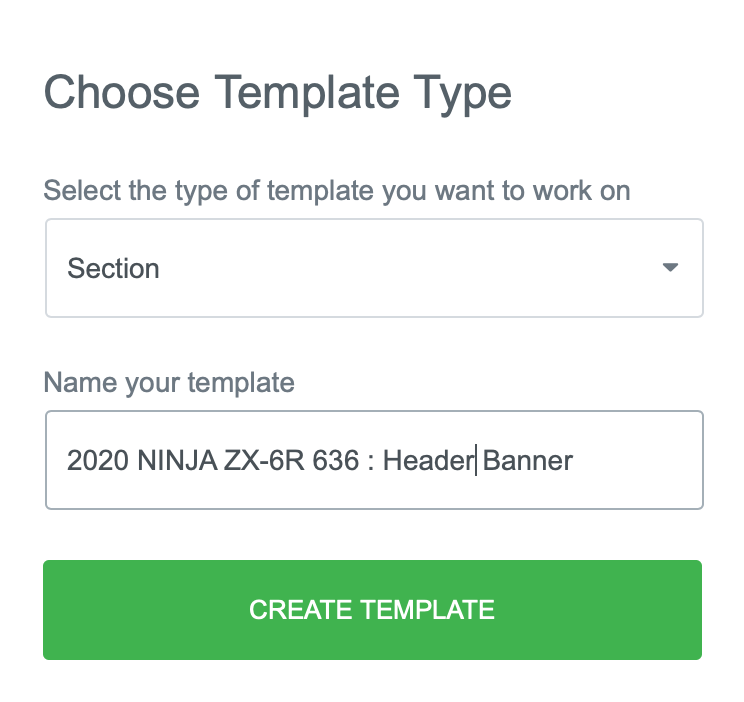Click the empty space after 'Banner' in the field
This screenshot has height=702, width=744.
pos(636,461)
